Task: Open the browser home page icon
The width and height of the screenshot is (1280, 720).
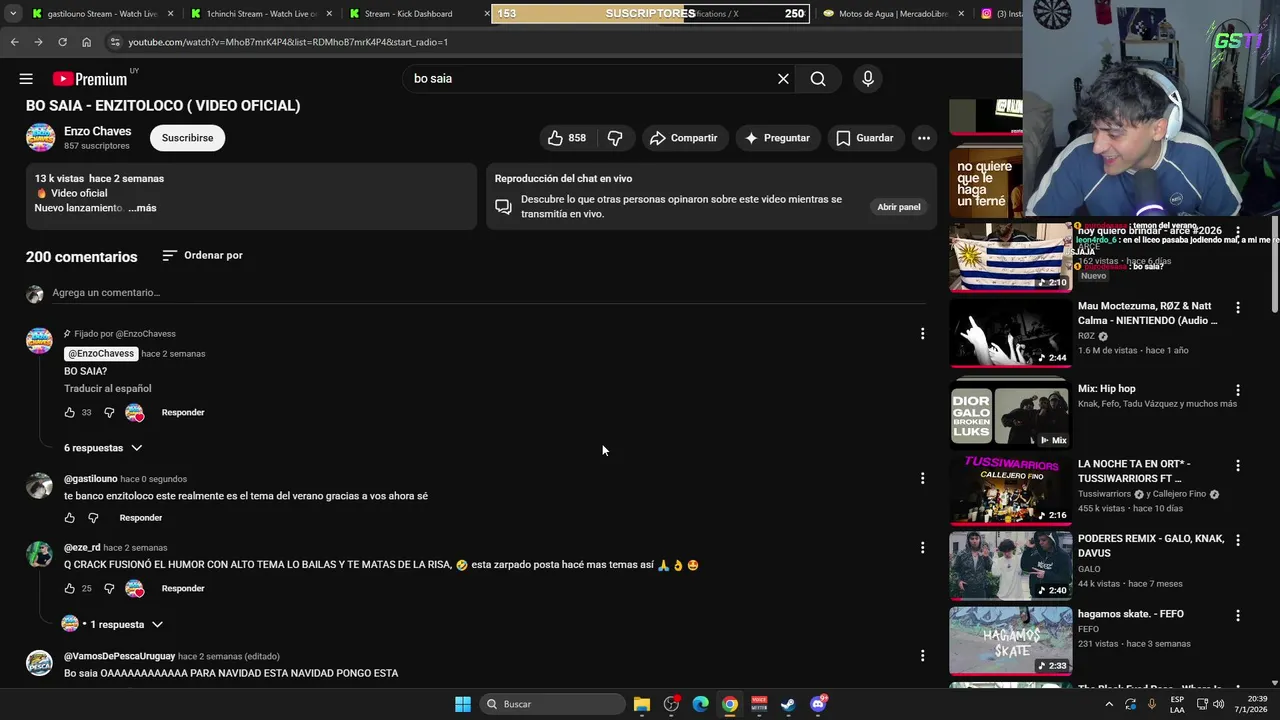Action: [86, 42]
